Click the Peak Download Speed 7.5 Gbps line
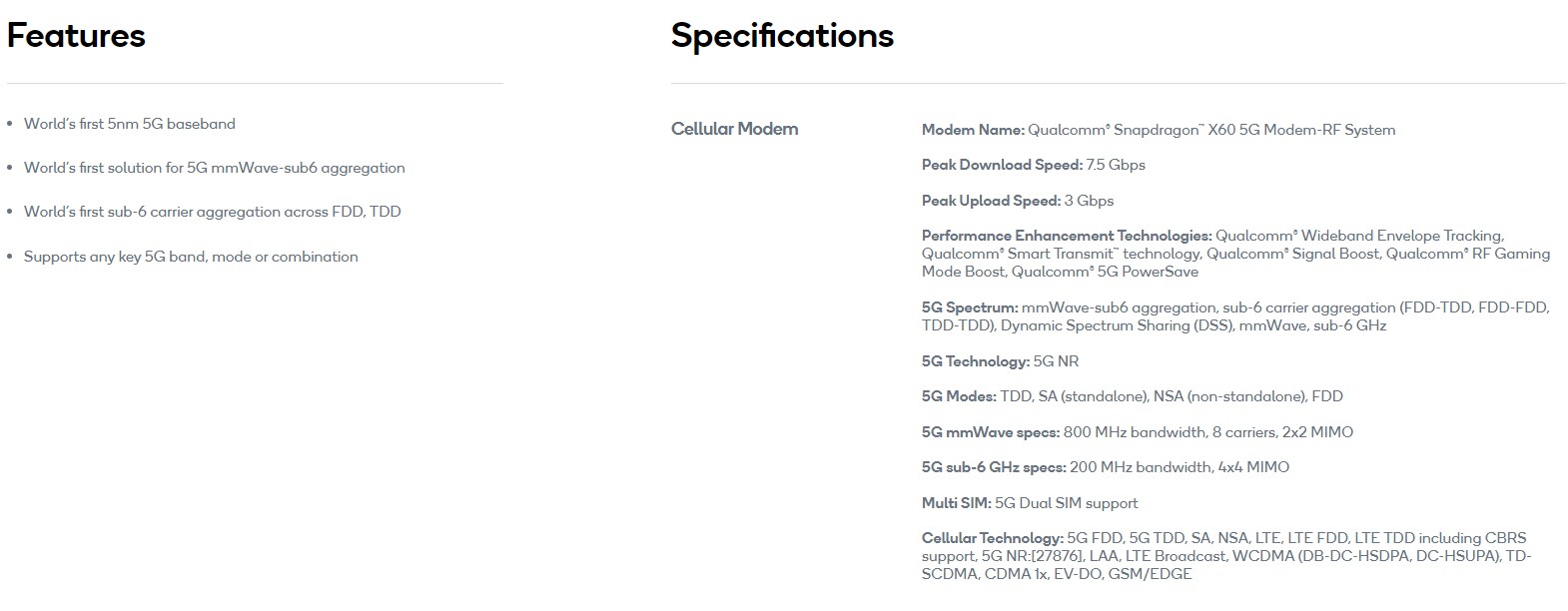Screen dimensions: 1568x611 (1034, 165)
